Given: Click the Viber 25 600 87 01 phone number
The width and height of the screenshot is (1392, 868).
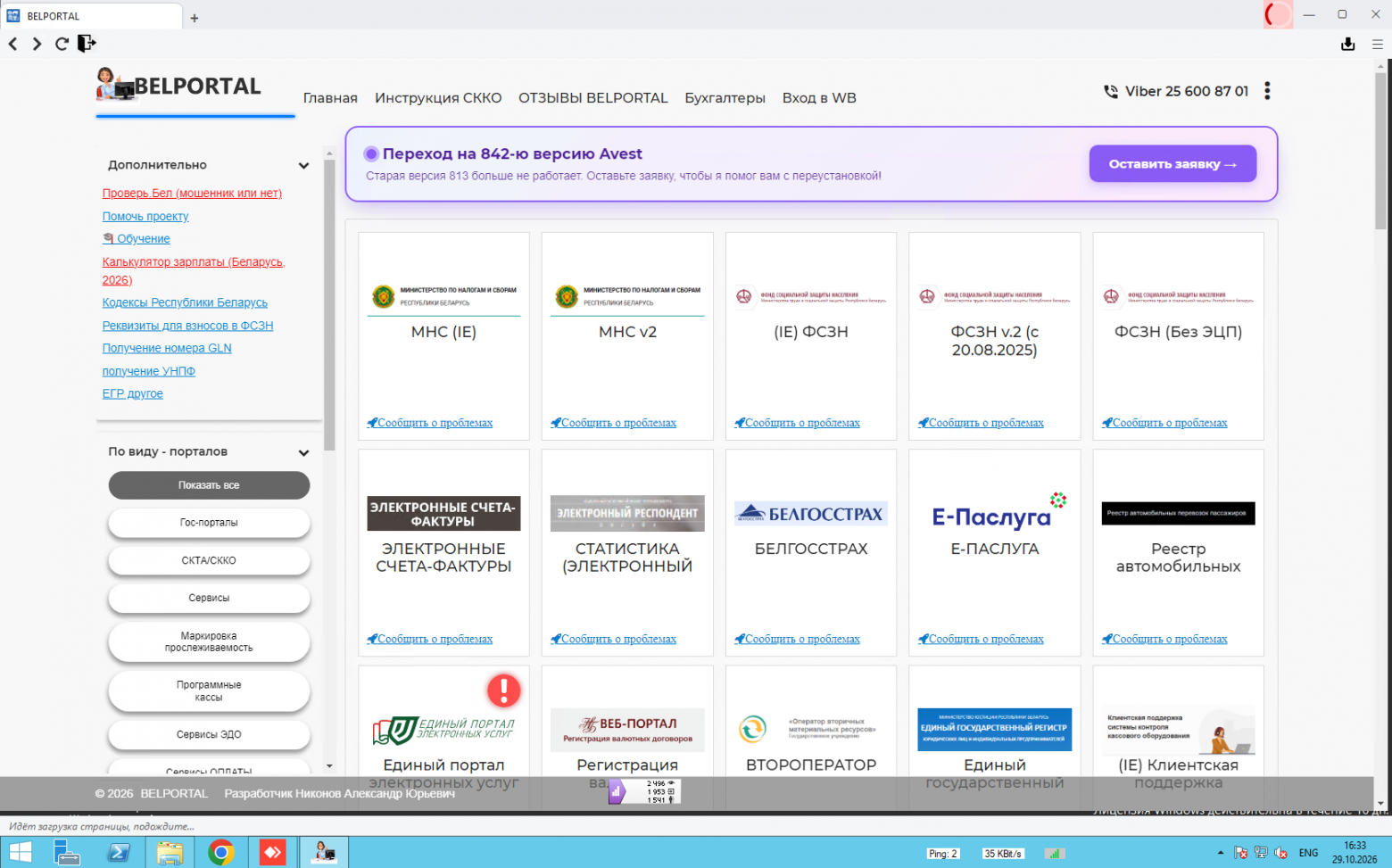Looking at the screenshot, I should [1186, 91].
